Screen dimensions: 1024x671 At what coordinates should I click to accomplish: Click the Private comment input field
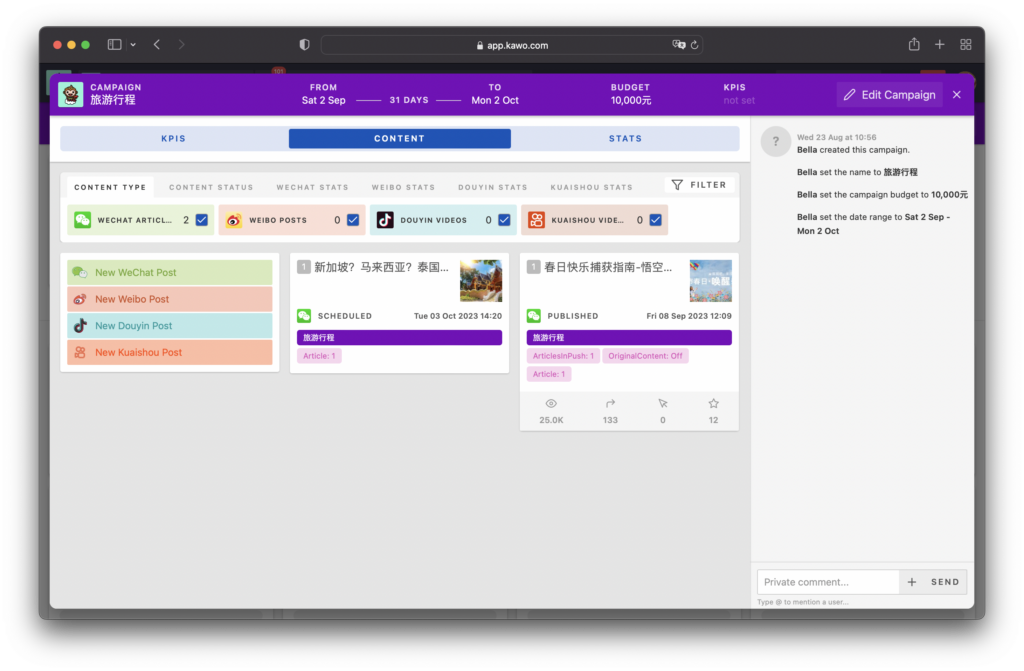coord(828,582)
